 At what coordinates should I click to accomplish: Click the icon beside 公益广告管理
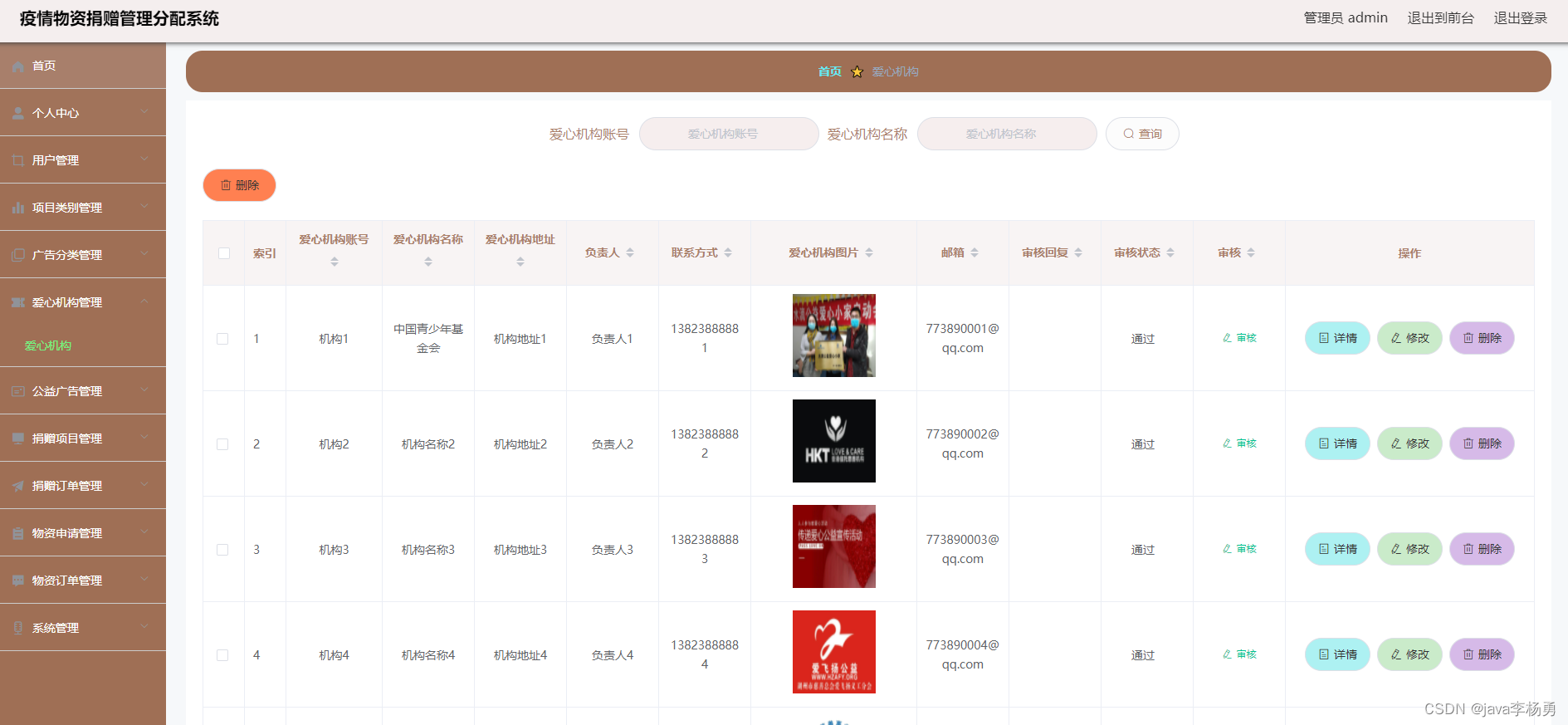[x=18, y=392]
